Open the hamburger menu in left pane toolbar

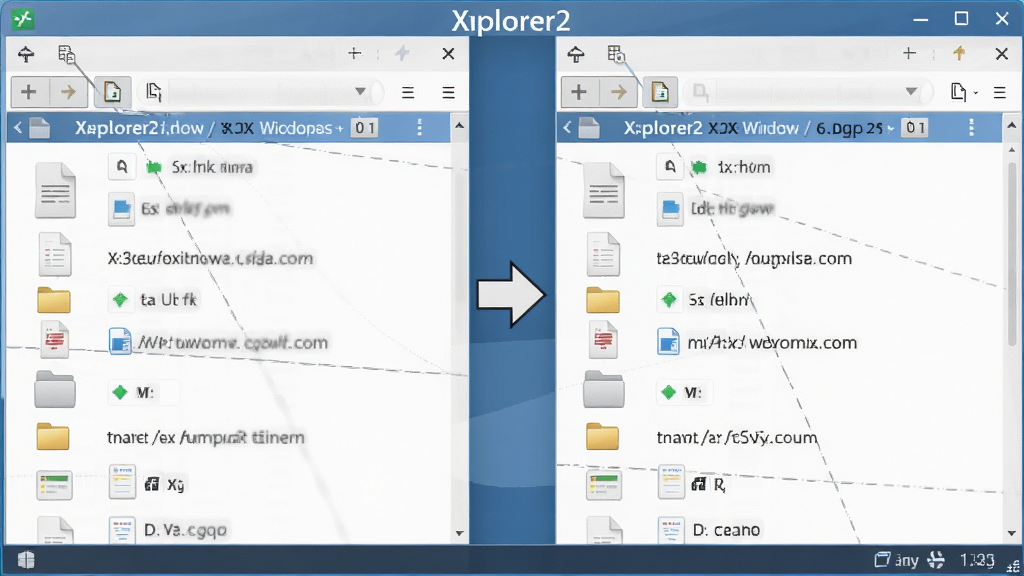[448, 93]
